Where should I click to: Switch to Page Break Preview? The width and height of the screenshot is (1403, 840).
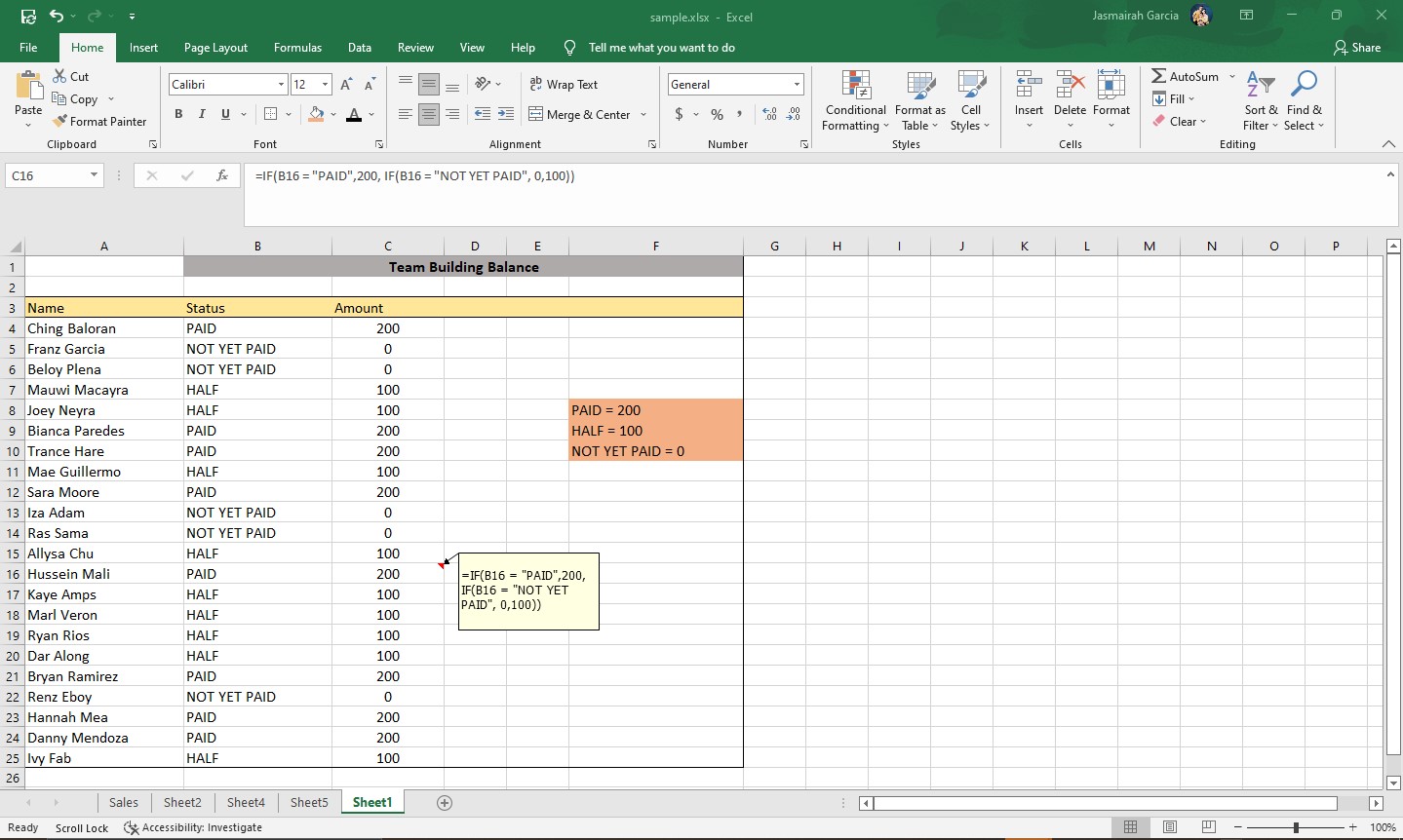click(x=1209, y=826)
